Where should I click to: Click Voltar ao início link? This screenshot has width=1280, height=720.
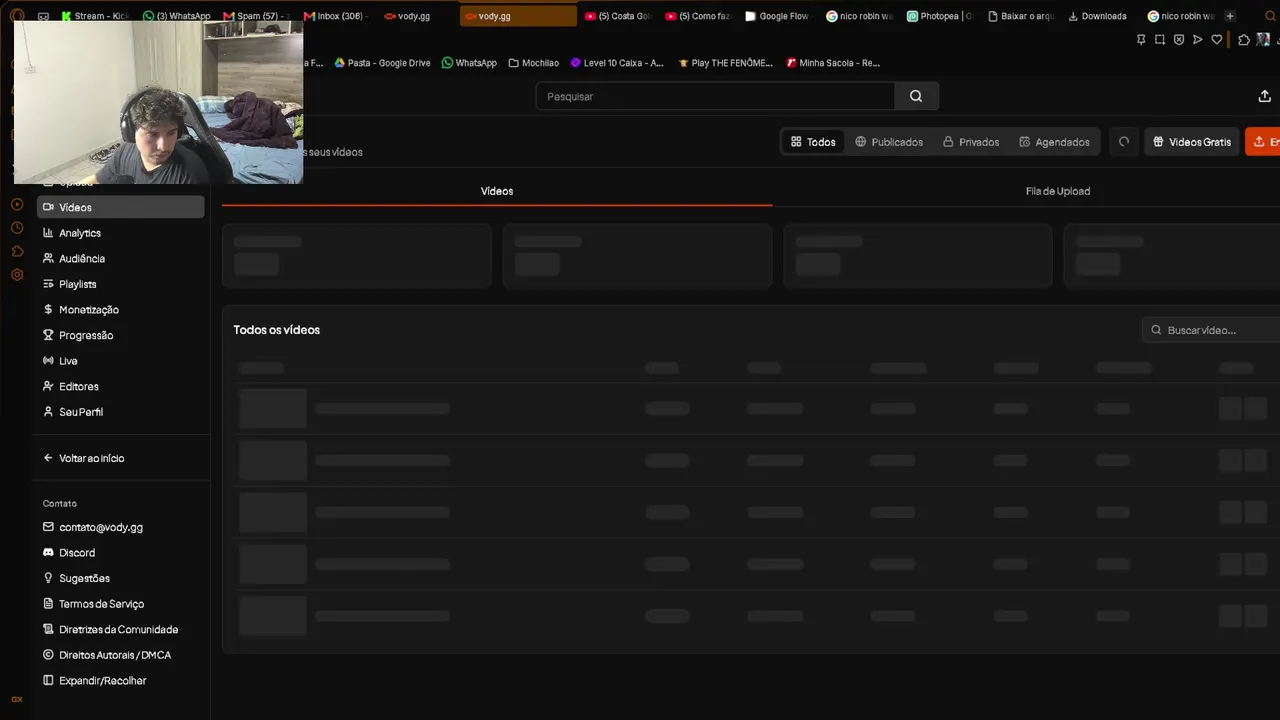coord(84,458)
